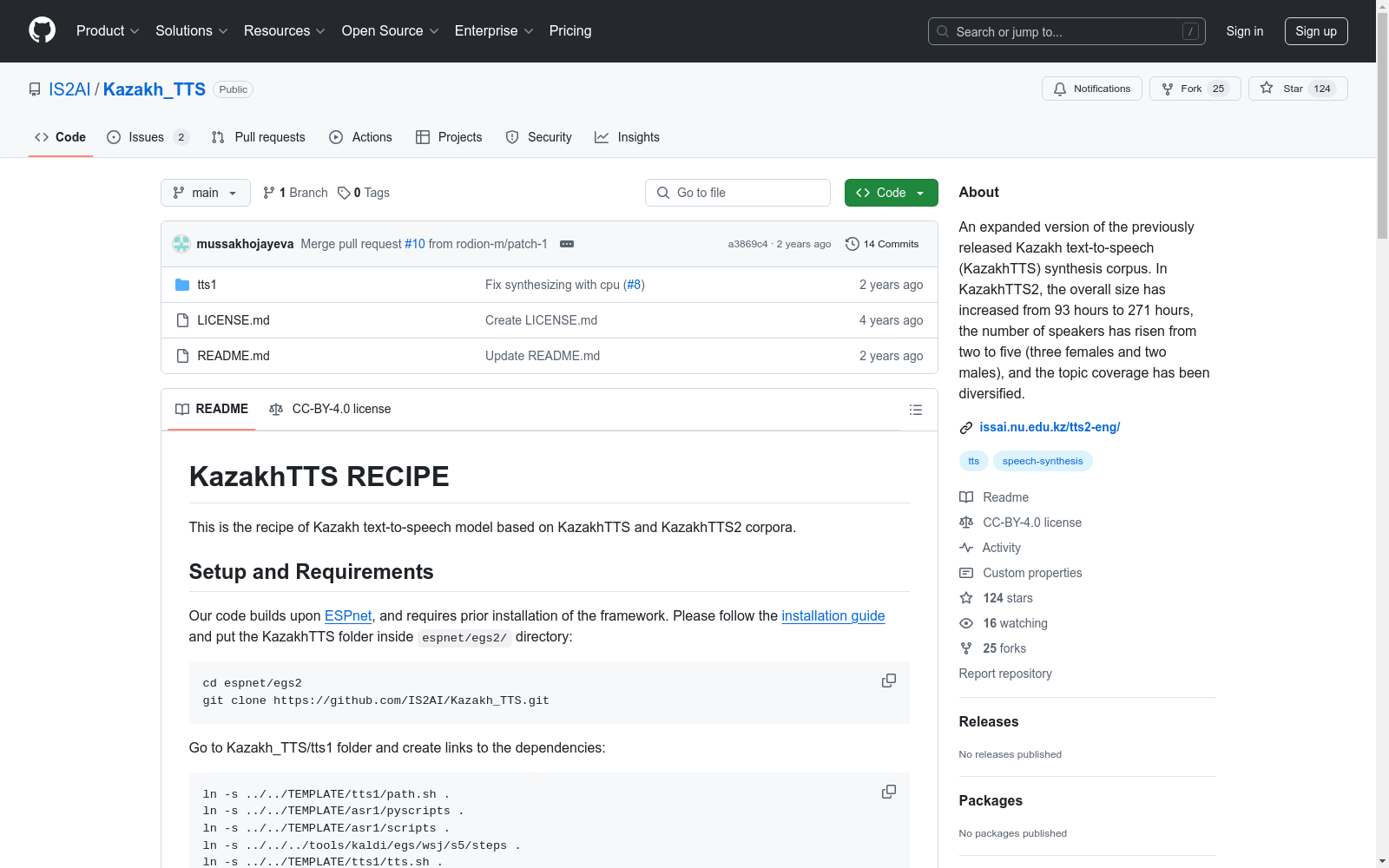Open the Resources dropdown
Image resolution: width=1389 pixels, height=868 pixels.
coord(285,31)
